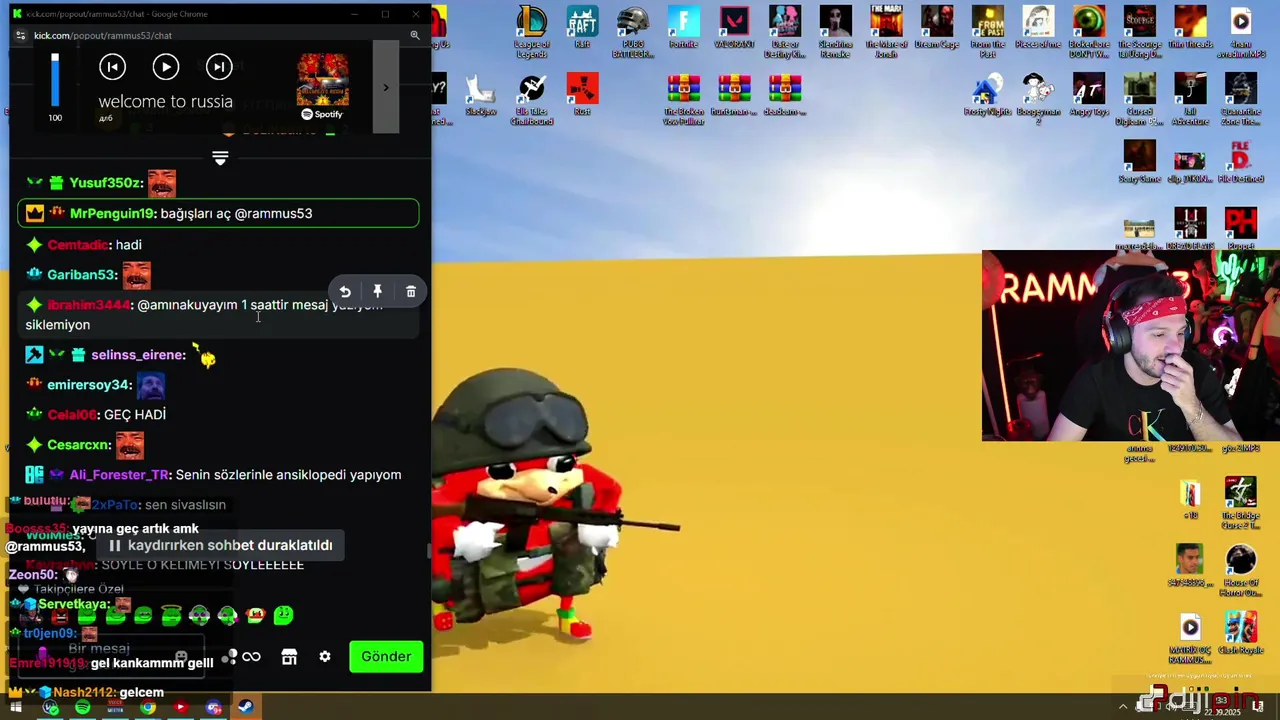The height and width of the screenshot is (720, 1280).
Task: Reply to ibrahim3444's chat message
Action: coord(345,292)
